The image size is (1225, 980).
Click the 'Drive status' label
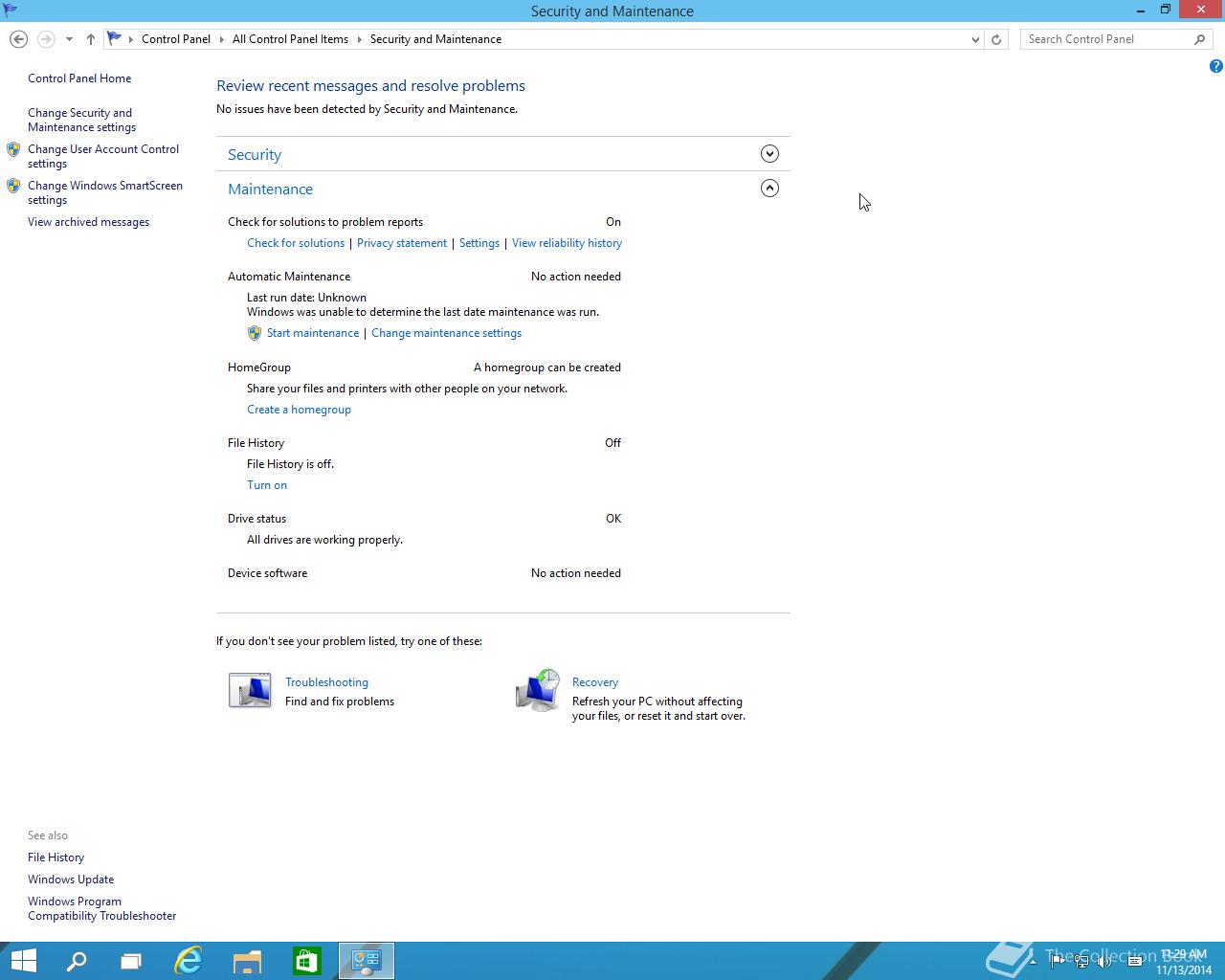coord(256,519)
